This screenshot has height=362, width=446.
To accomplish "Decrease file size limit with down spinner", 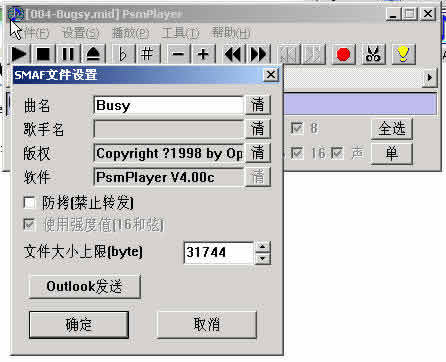I will pos(263,259).
